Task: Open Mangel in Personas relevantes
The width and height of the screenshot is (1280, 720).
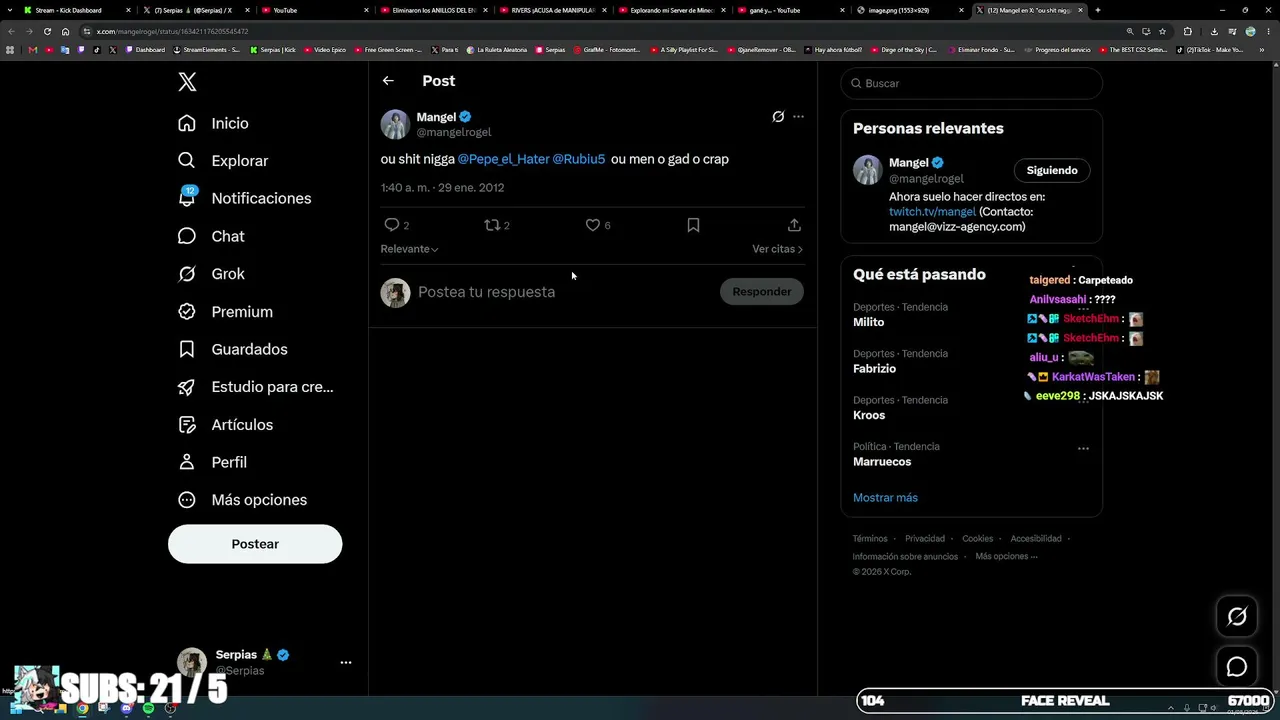Action: point(908,163)
